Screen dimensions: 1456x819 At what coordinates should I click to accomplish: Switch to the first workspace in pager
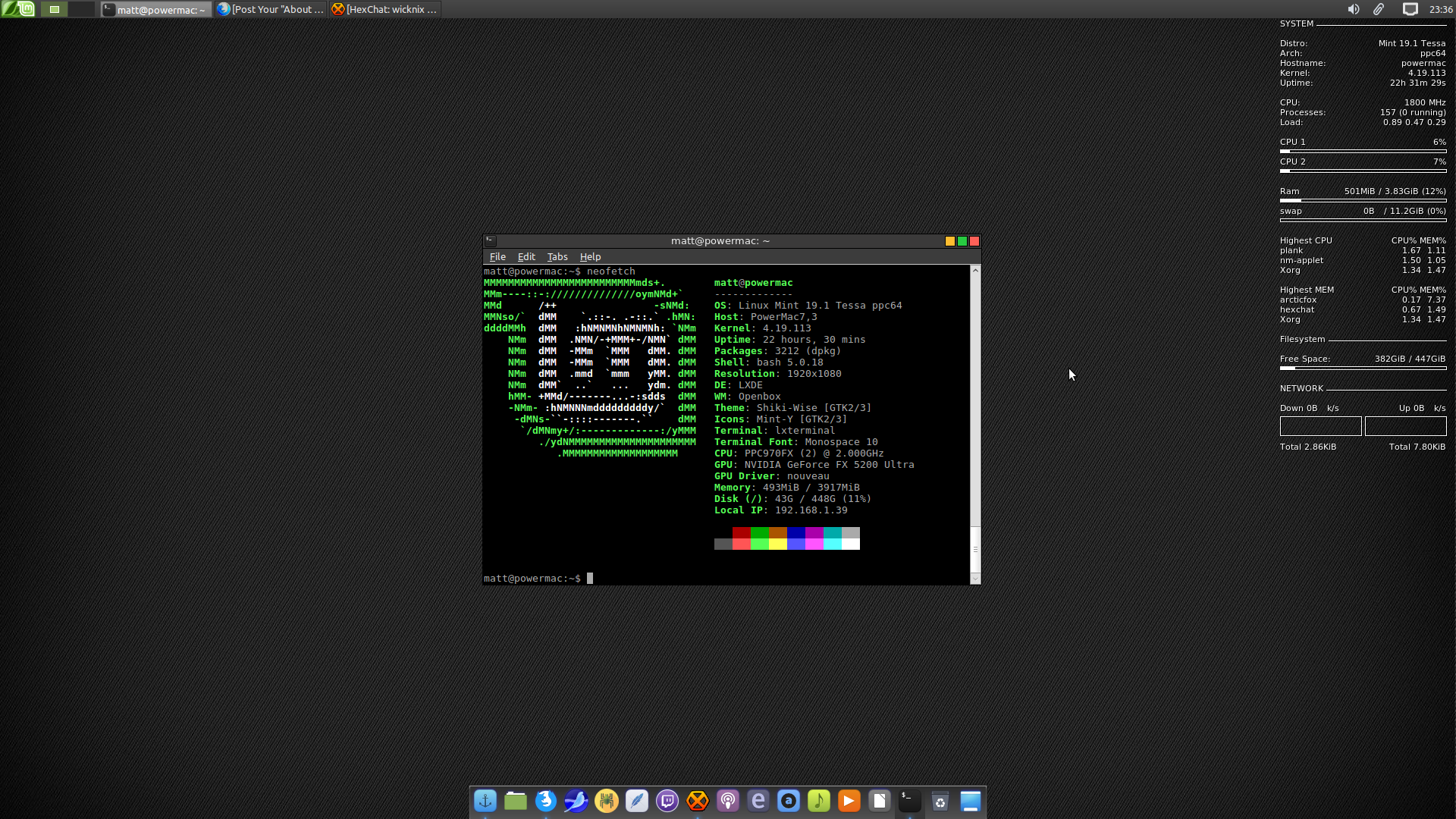(54, 9)
